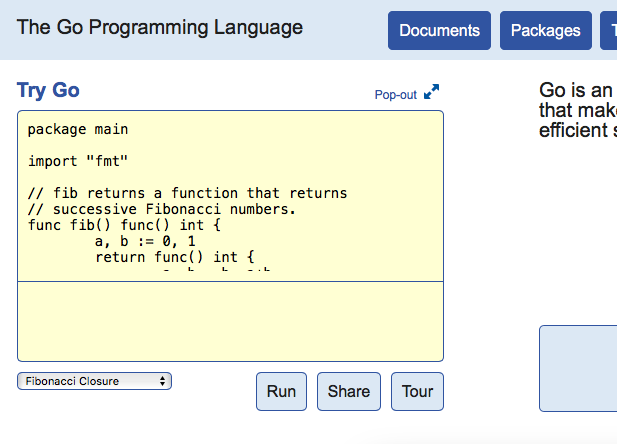Click The Go Programming Language title
The width and height of the screenshot is (617, 444).
click(159, 27)
